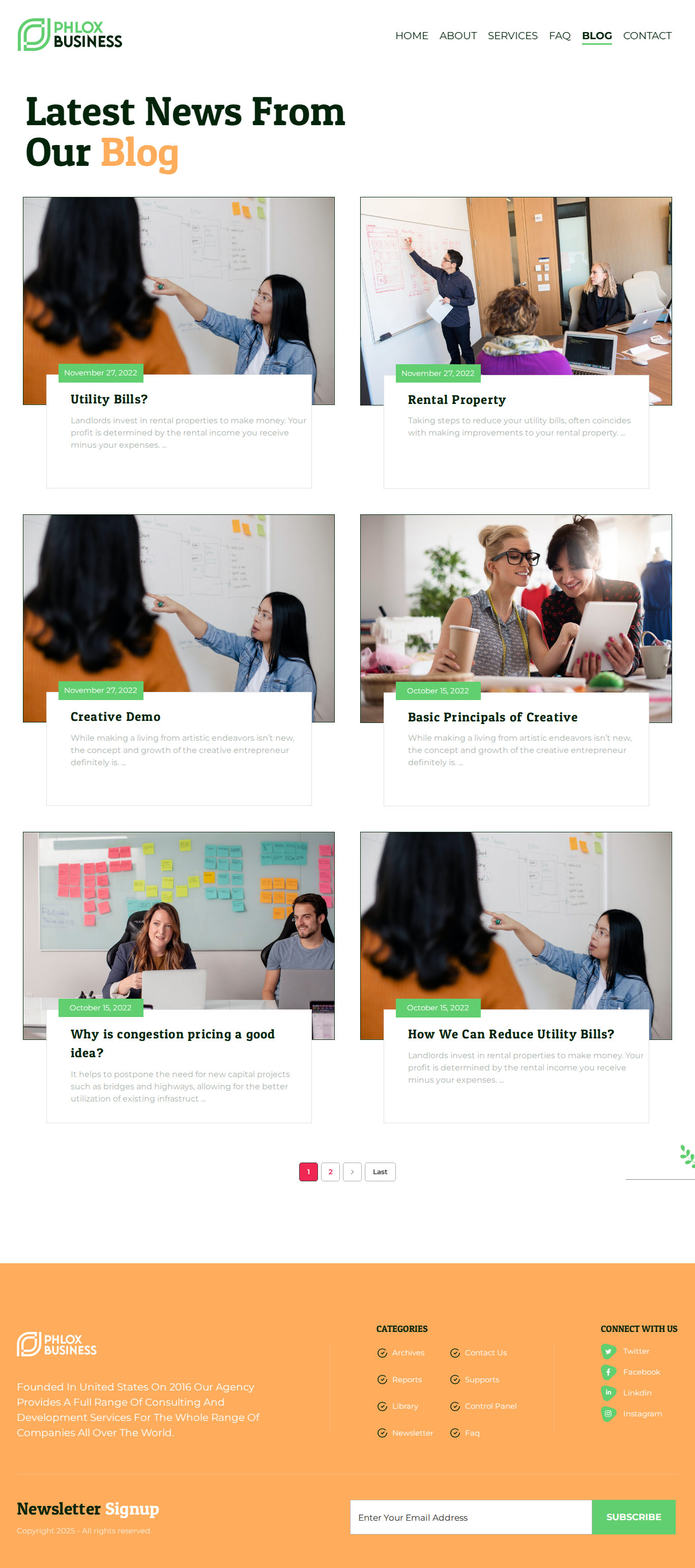Open the Facebook icon in footer
The height and width of the screenshot is (1568, 695).
pyautogui.click(x=608, y=1372)
